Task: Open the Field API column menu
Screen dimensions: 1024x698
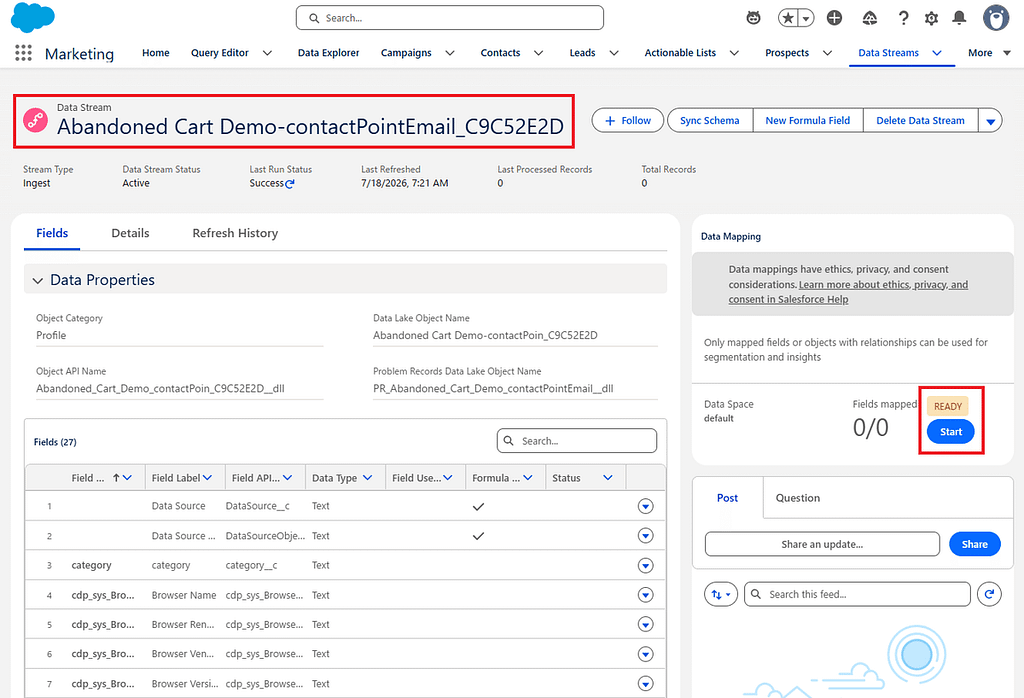Action: (x=287, y=478)
